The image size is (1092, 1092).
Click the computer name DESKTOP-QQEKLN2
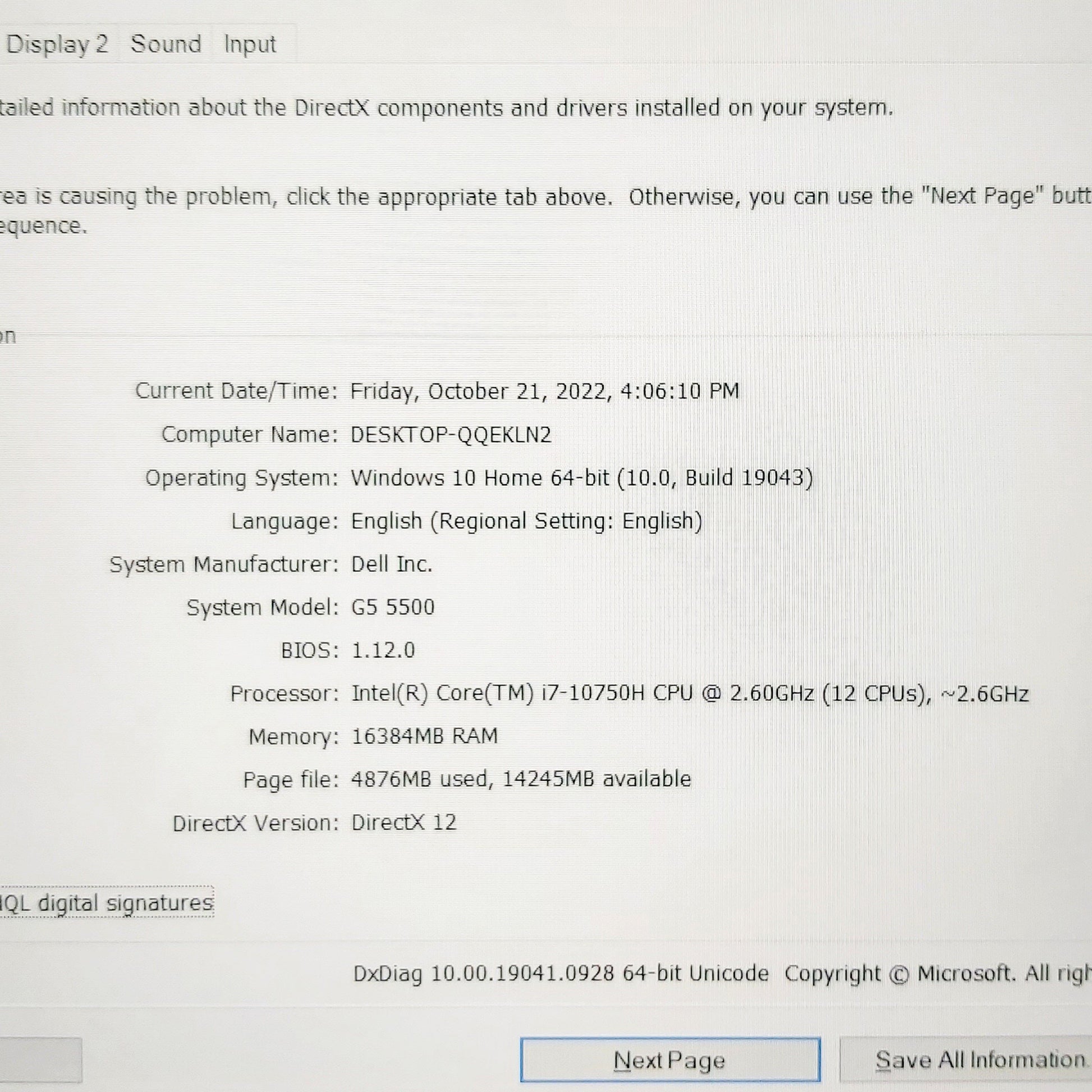(451, 435)
